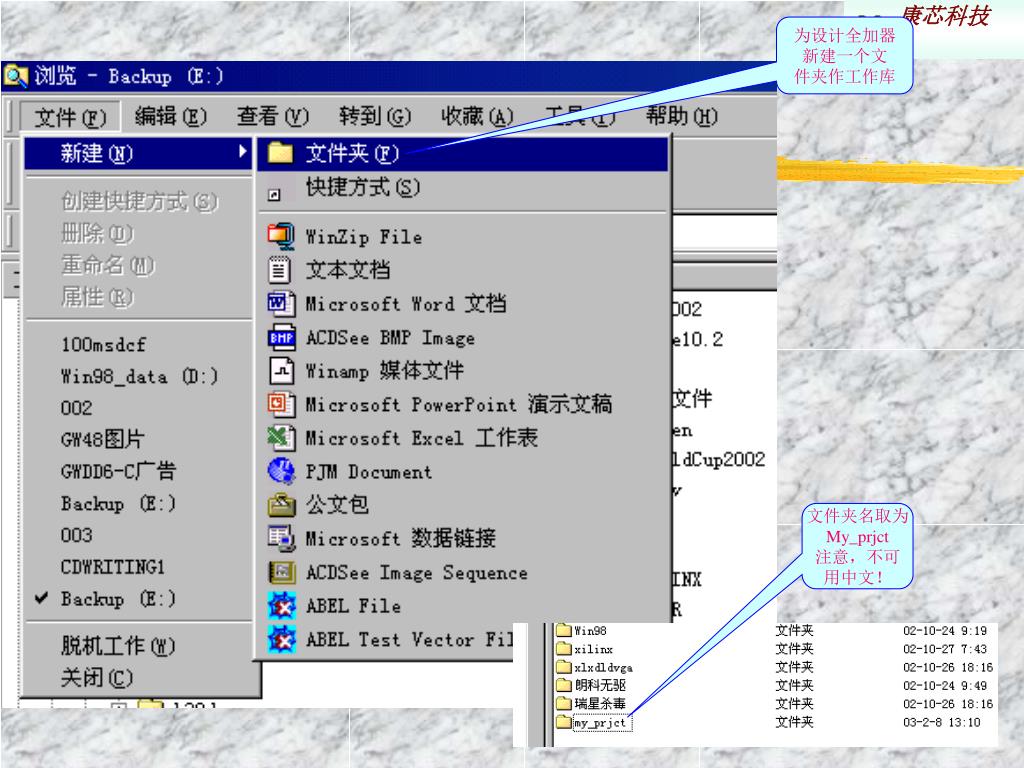Select Microsoft 数据链接 entry

[x=462, y=538]
